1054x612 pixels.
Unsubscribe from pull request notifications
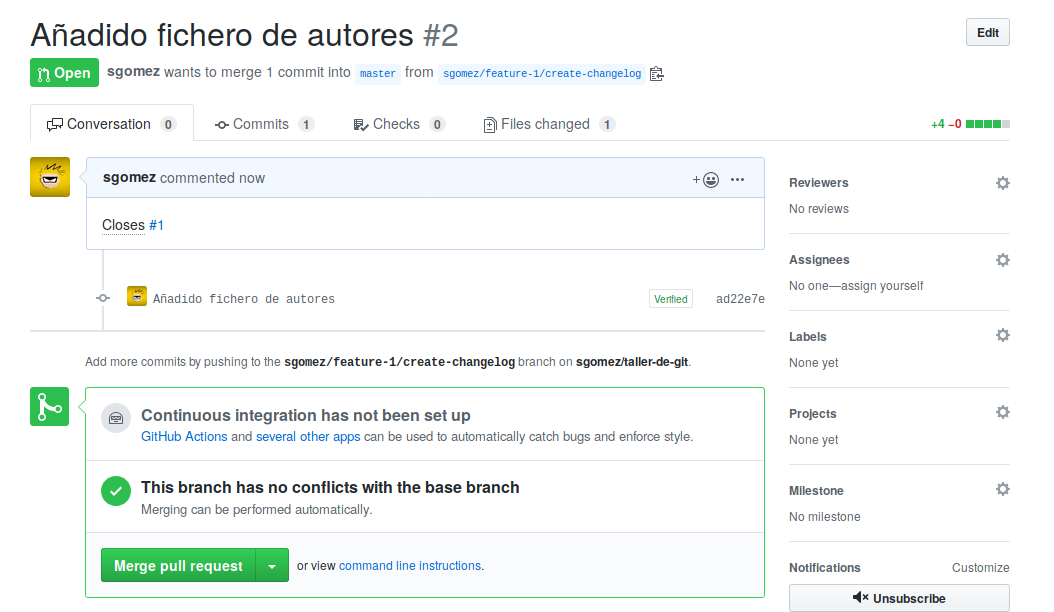[899, 598]
